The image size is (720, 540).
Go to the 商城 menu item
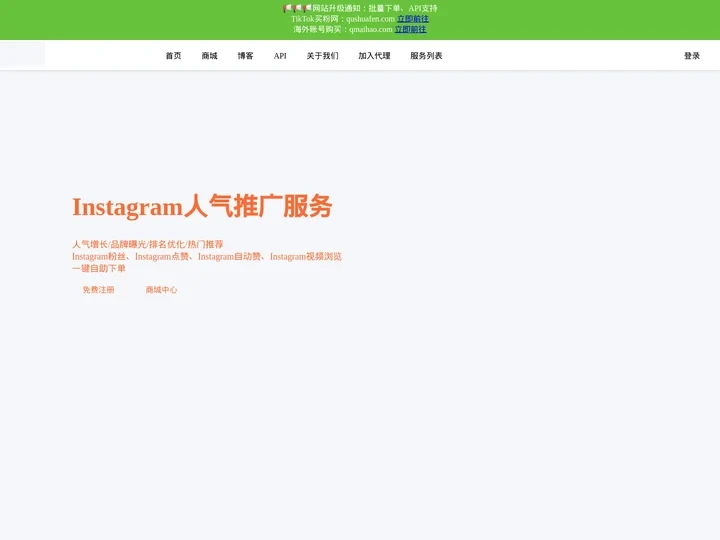[209, 56]
